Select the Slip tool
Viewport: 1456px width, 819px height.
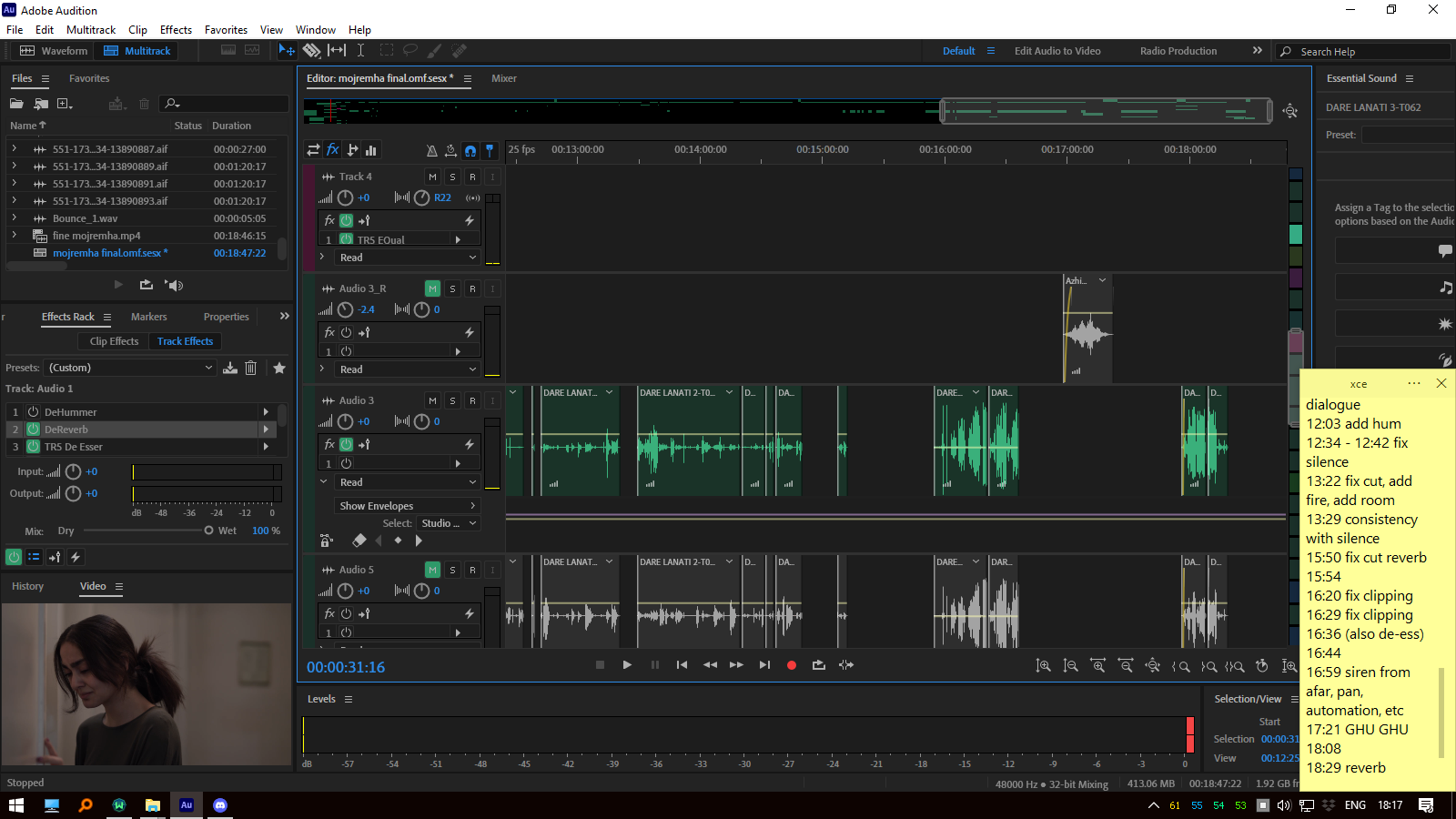pos(337,51)
